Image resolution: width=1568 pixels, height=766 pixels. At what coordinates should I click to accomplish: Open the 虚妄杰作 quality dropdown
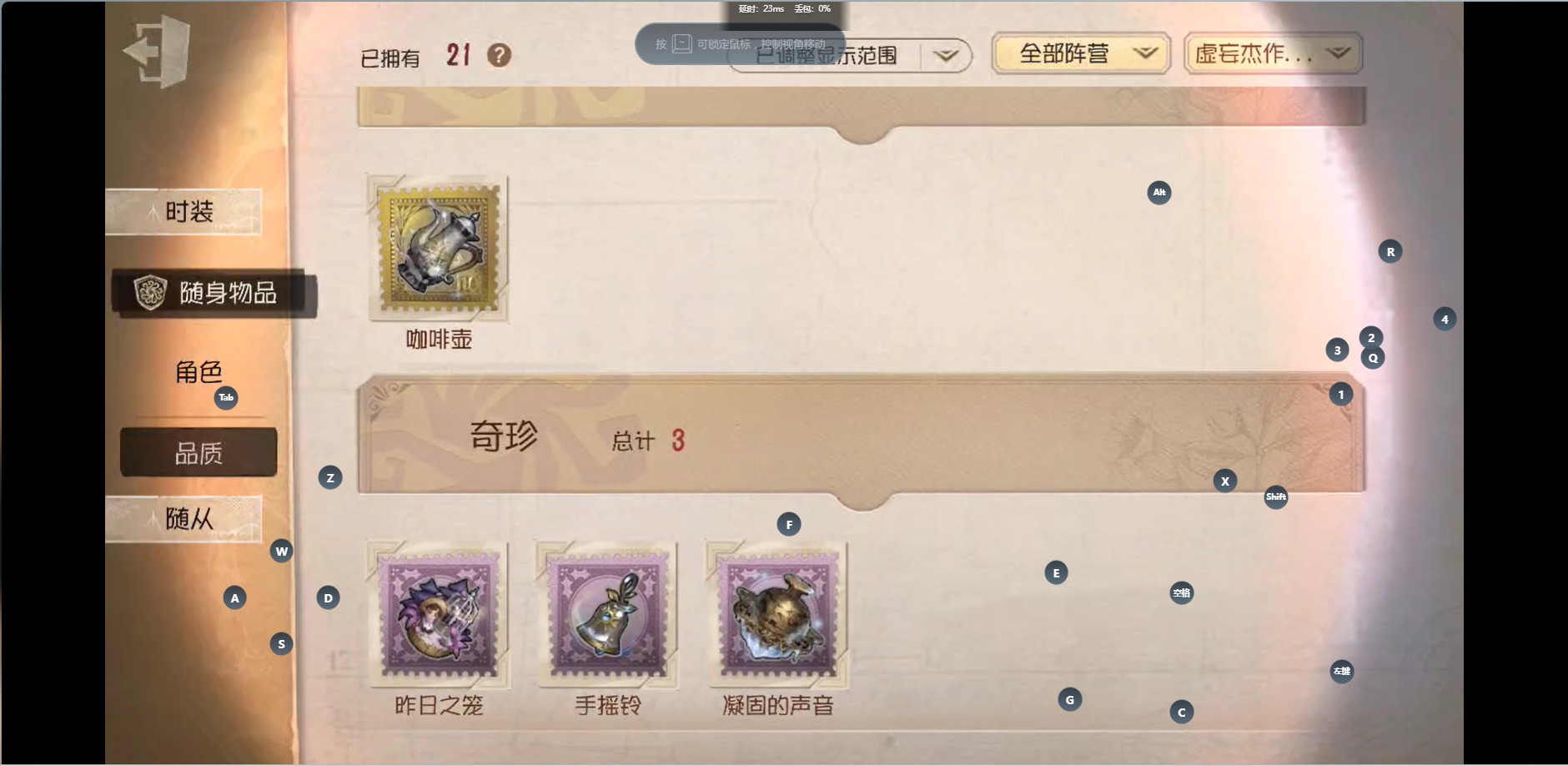[x=1273, y=54]
